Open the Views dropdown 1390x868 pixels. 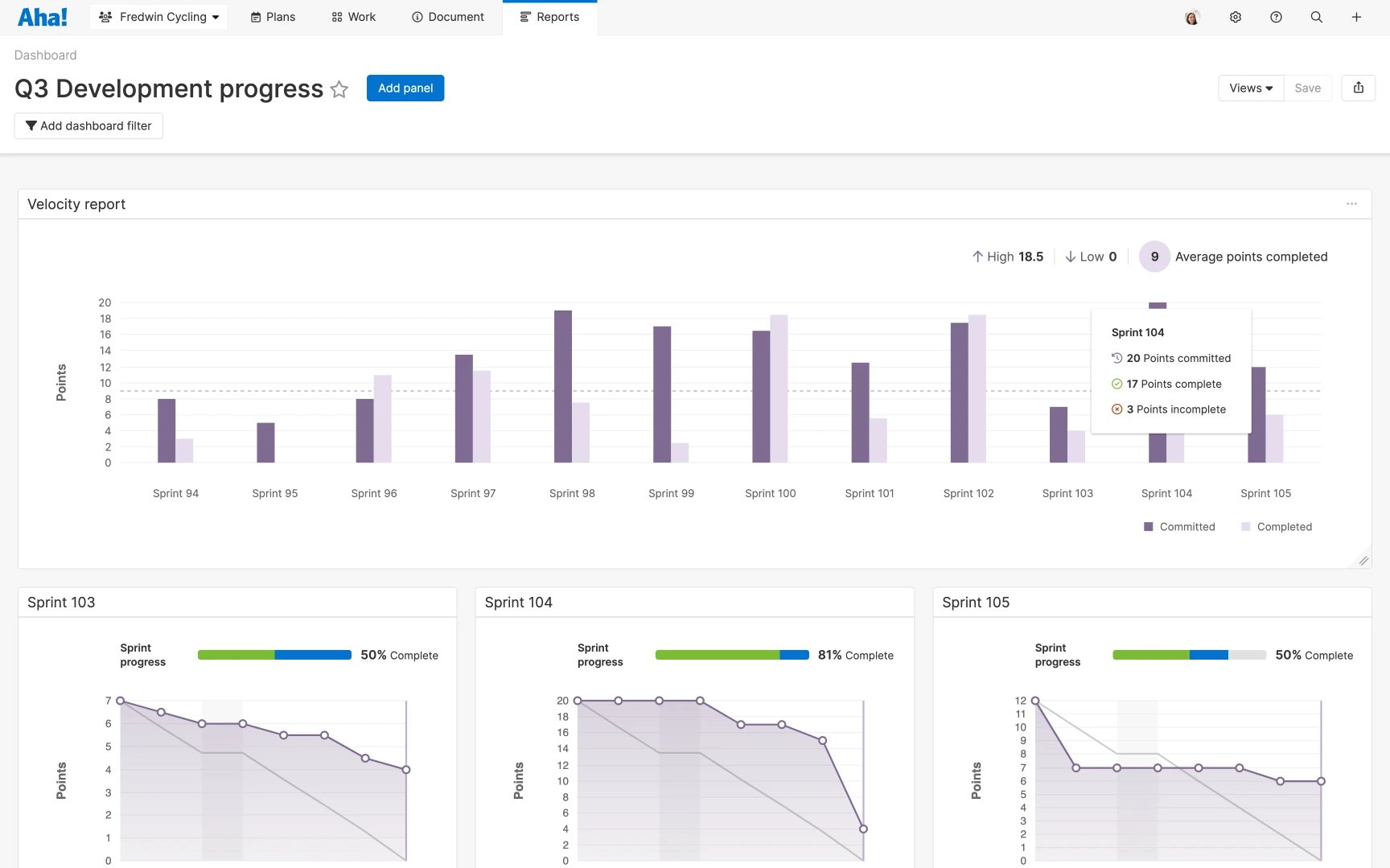[x=1251, y=88]
